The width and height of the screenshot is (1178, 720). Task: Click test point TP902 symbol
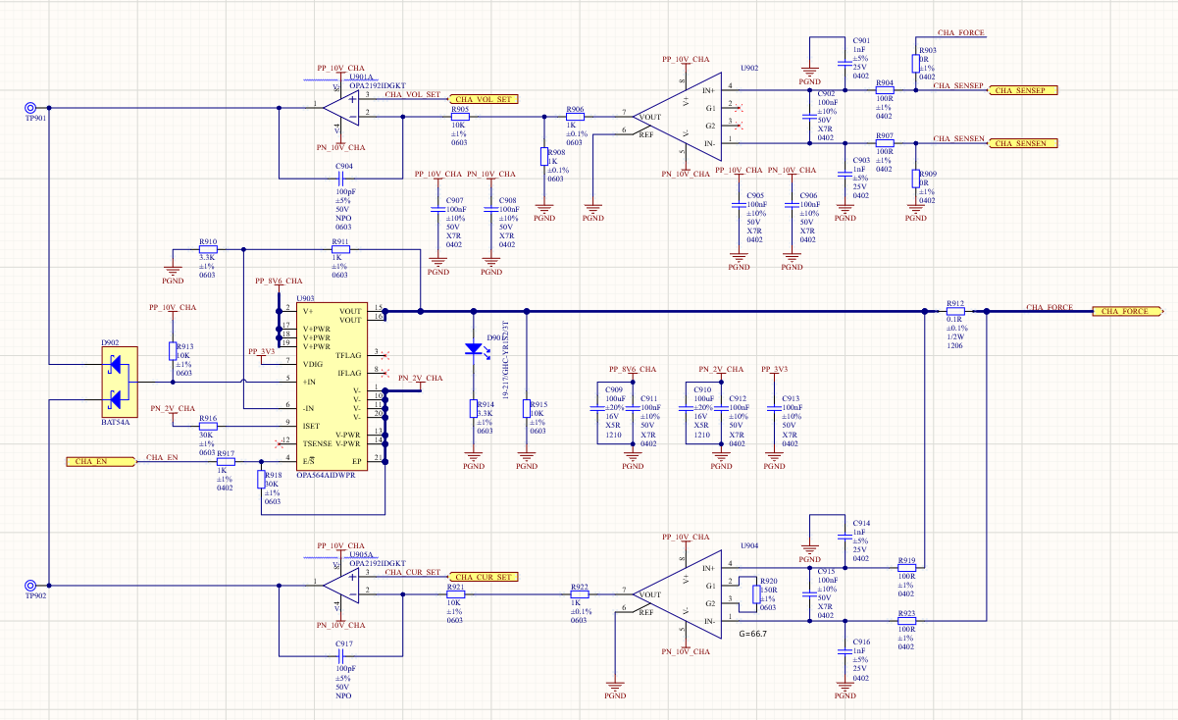[32, 584]
